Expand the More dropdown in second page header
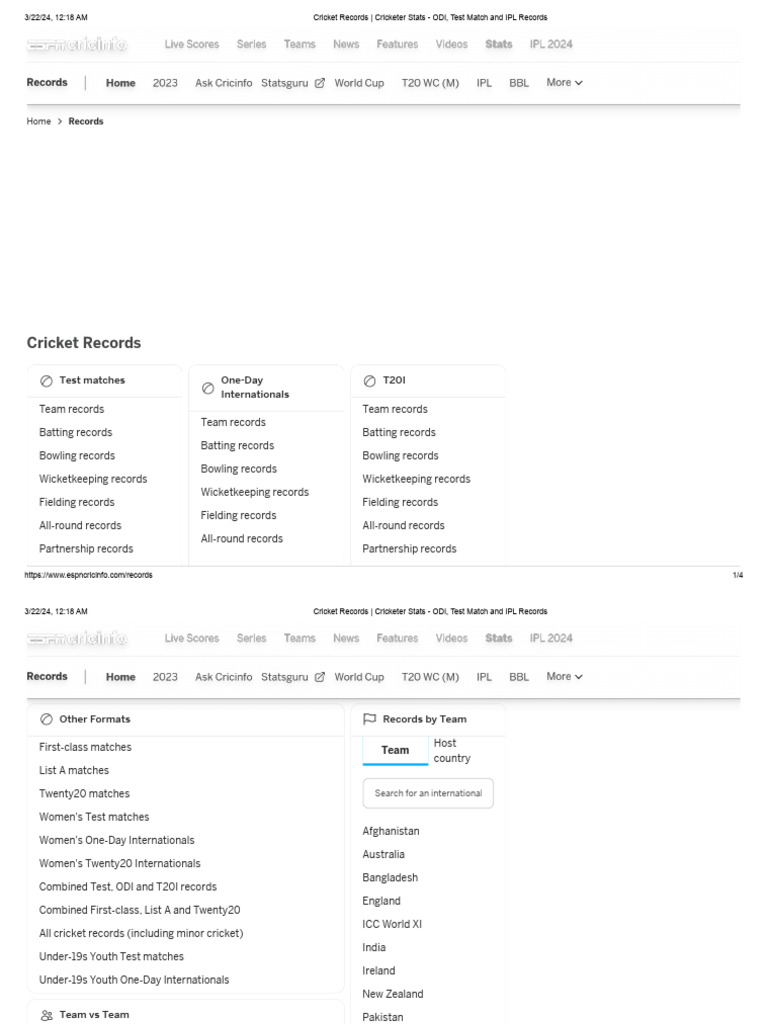768x1024 pixels. click(564, 677)
